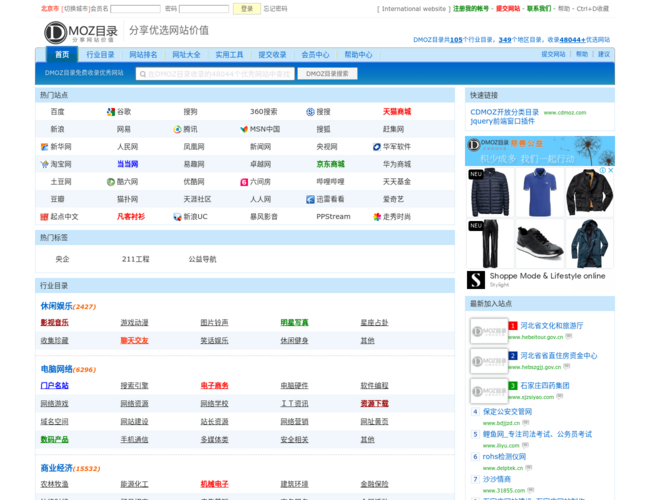Click the 华军软件 icon

click(376, 146)
